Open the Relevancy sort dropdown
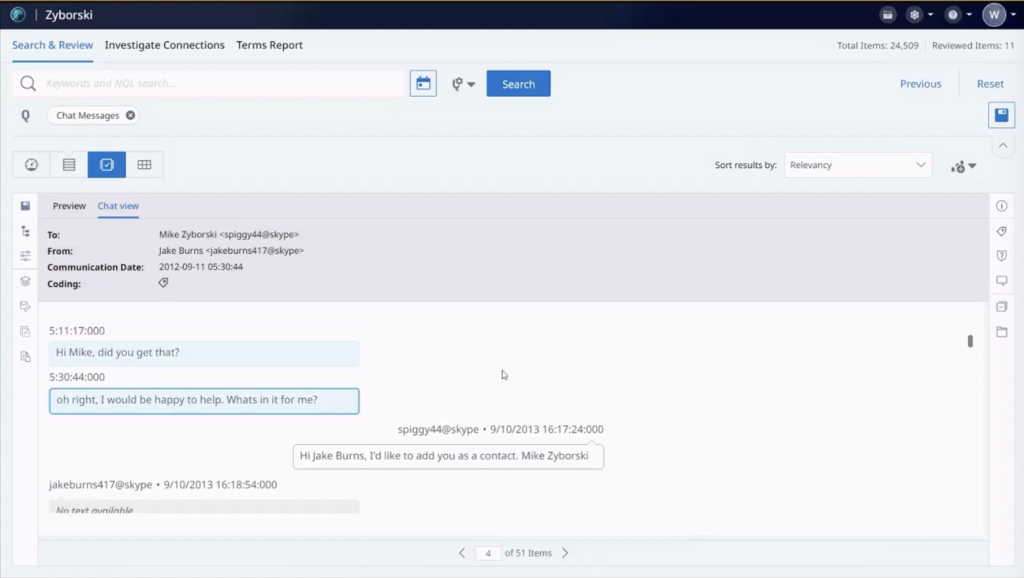 coord(858,165)
